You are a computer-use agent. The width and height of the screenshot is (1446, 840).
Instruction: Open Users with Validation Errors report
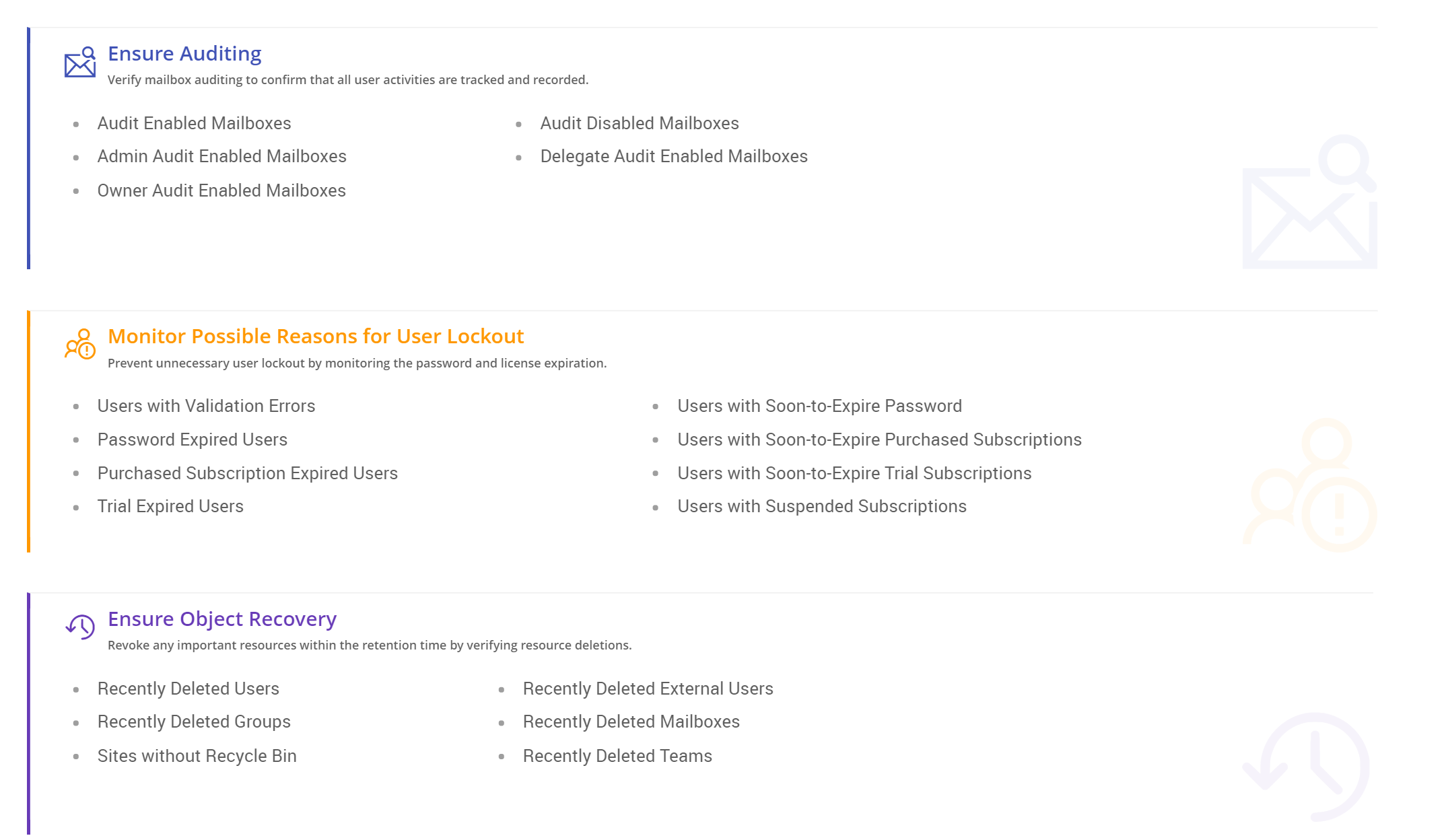pos(206,407)
